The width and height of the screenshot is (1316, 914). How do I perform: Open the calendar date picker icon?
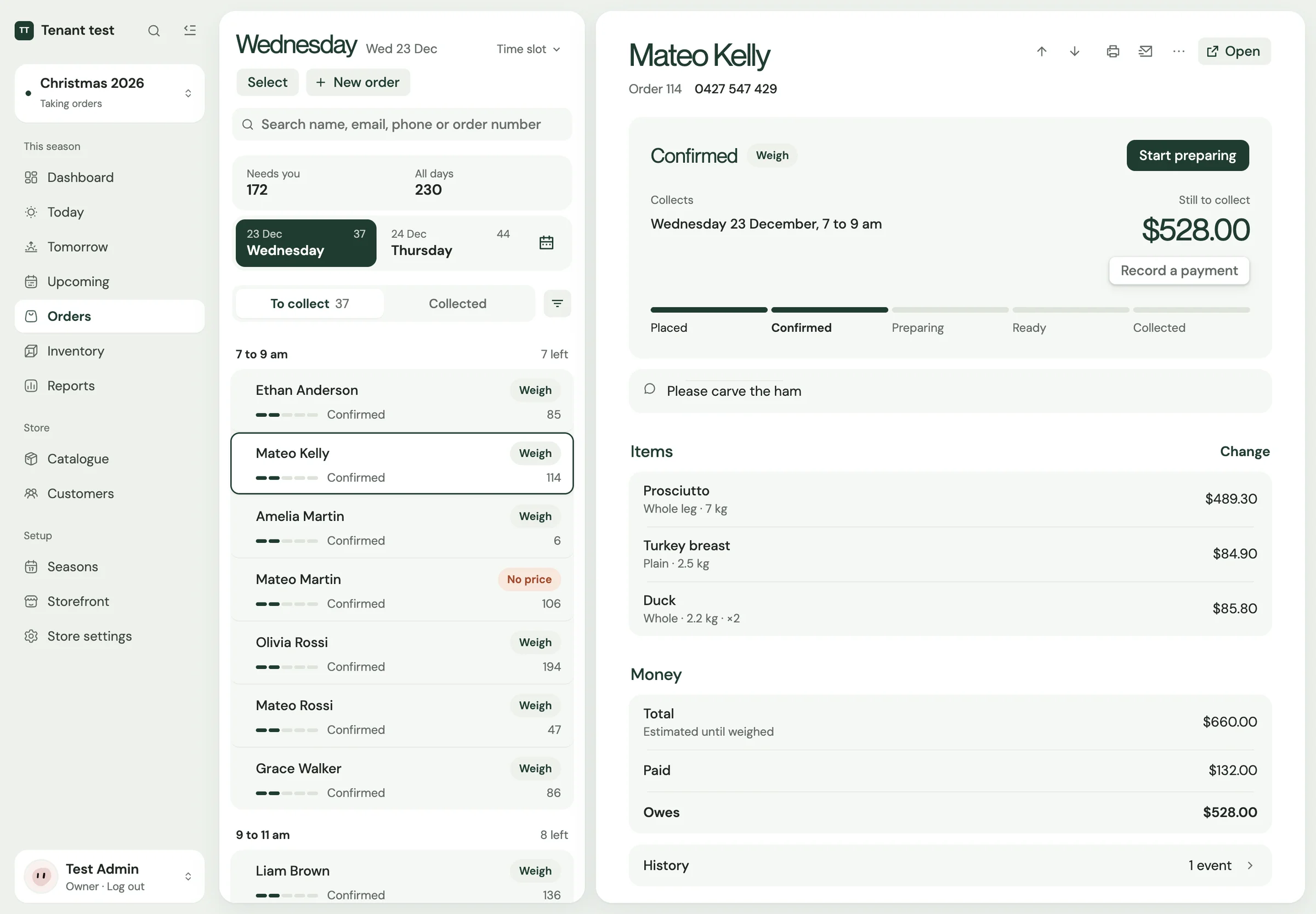[x=546, y=243]
